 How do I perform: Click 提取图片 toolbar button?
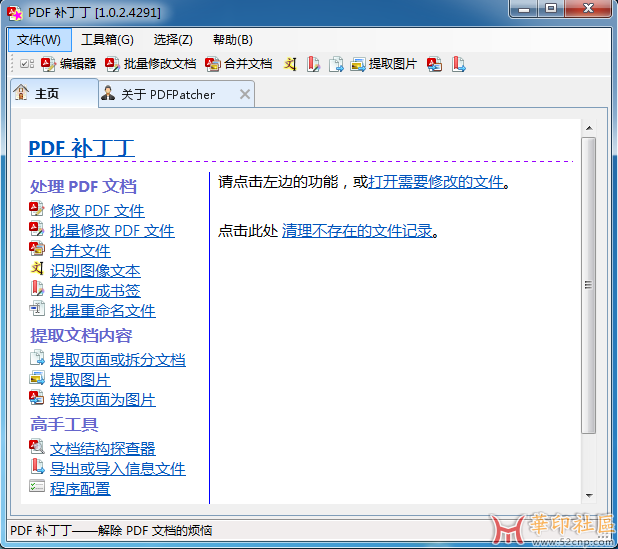(x=384, y=63)
